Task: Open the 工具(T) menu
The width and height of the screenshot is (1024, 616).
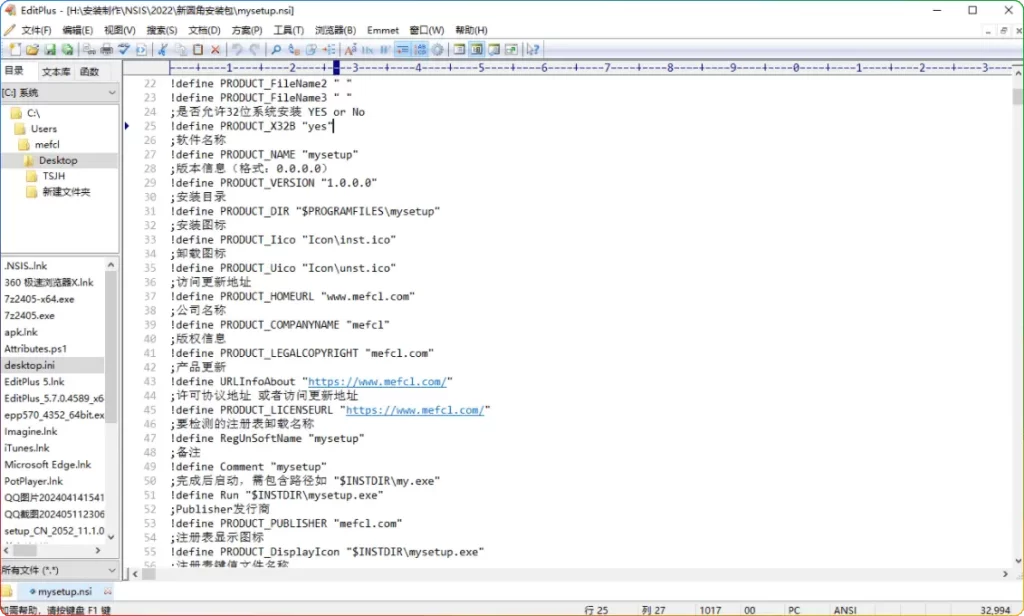Action: [x=289, y=30]
